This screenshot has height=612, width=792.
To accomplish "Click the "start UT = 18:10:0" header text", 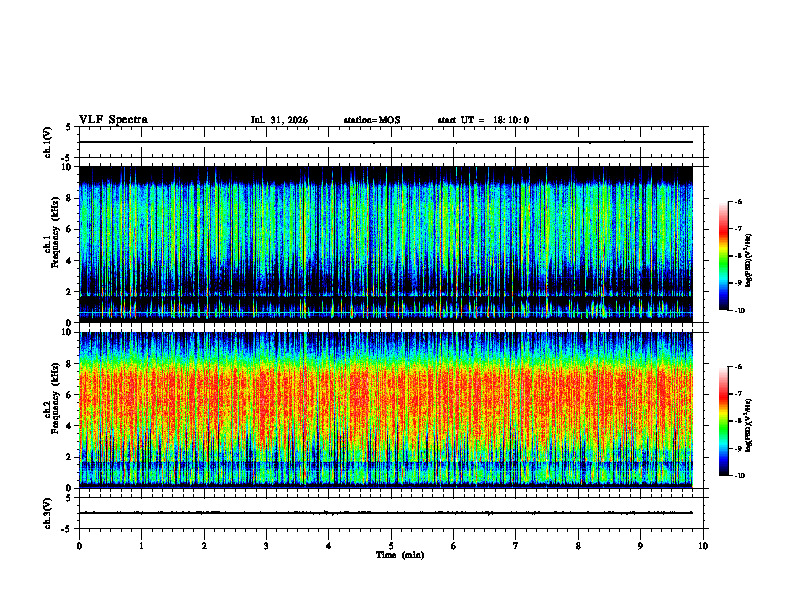I will tap(483, 120).
